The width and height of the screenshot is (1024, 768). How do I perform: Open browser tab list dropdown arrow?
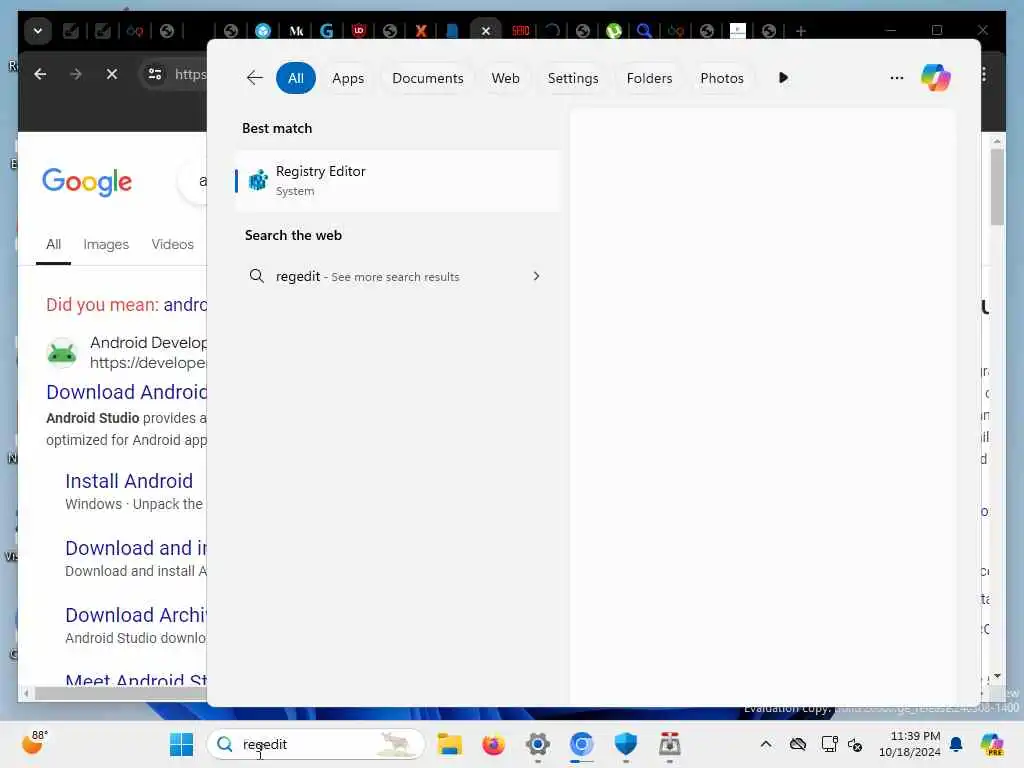click(38, 31)
